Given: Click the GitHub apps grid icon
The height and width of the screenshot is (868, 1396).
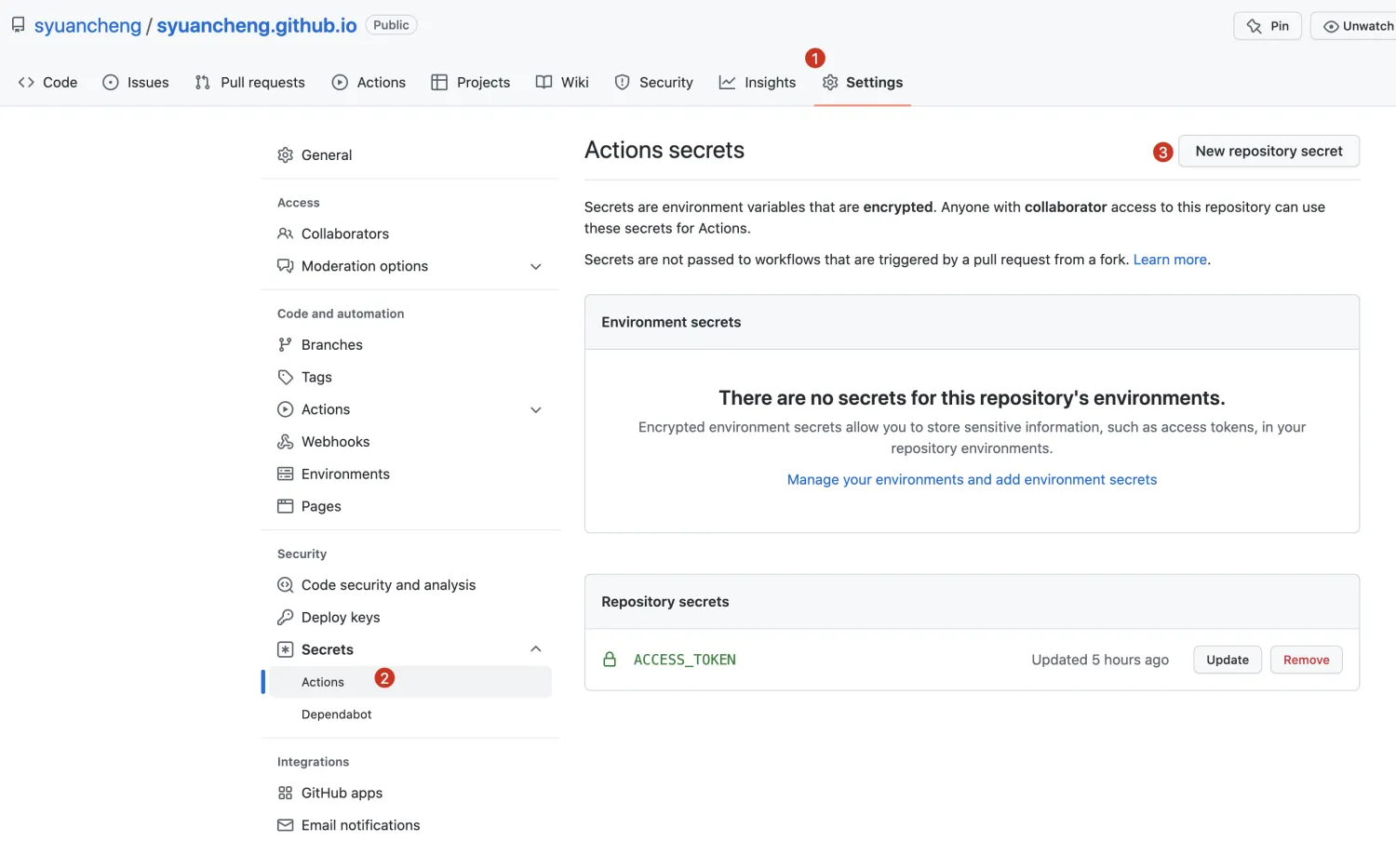Looking at the screenshot, I should (x=285, y=794).
